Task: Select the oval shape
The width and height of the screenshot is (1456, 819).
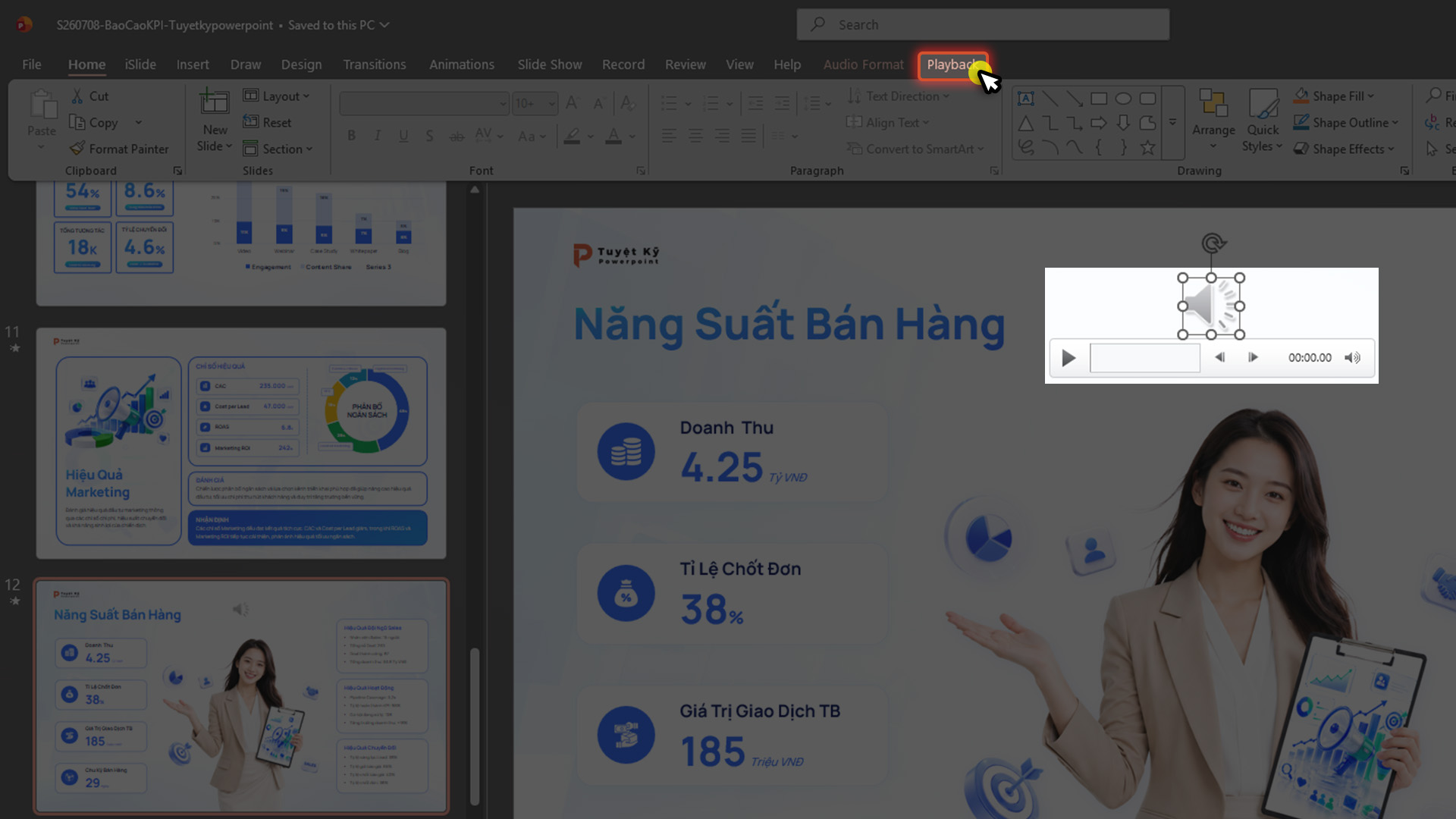Action: click(x=1123, y=99)
